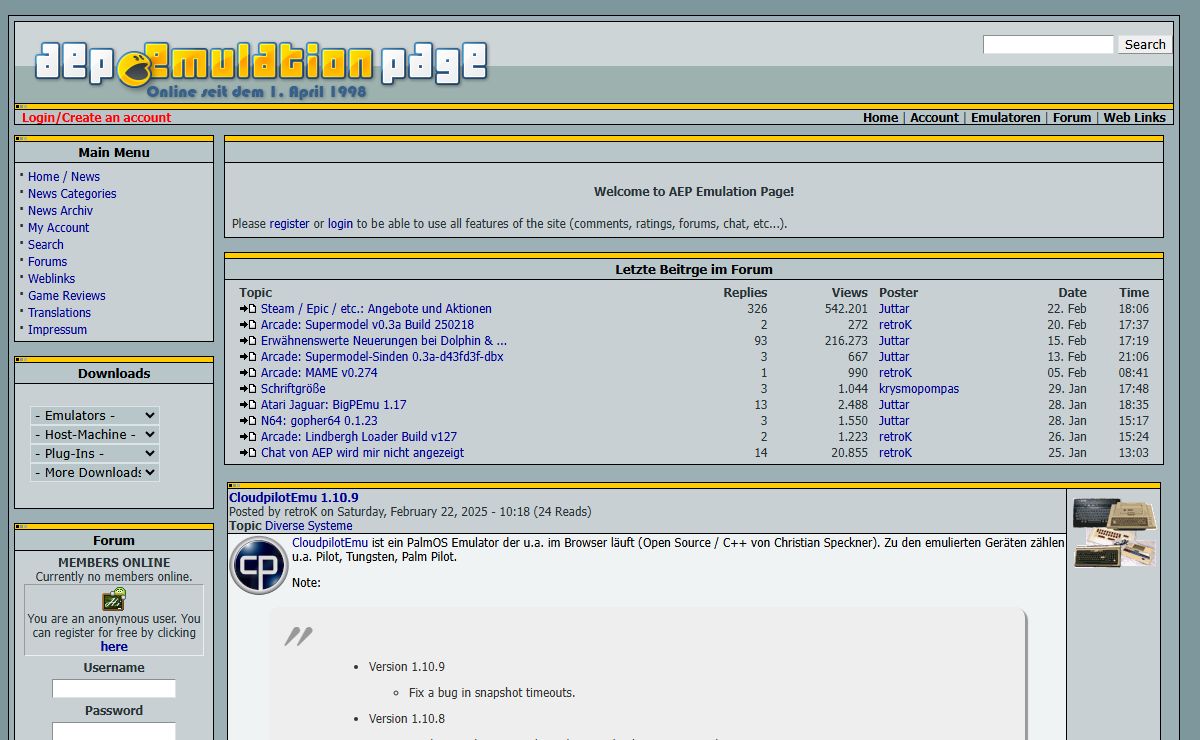The height and width of the screenshot is (740, 1200).
Task: Click the Home top navigation item
Action: pyautogui.click(x=880, y=117)
